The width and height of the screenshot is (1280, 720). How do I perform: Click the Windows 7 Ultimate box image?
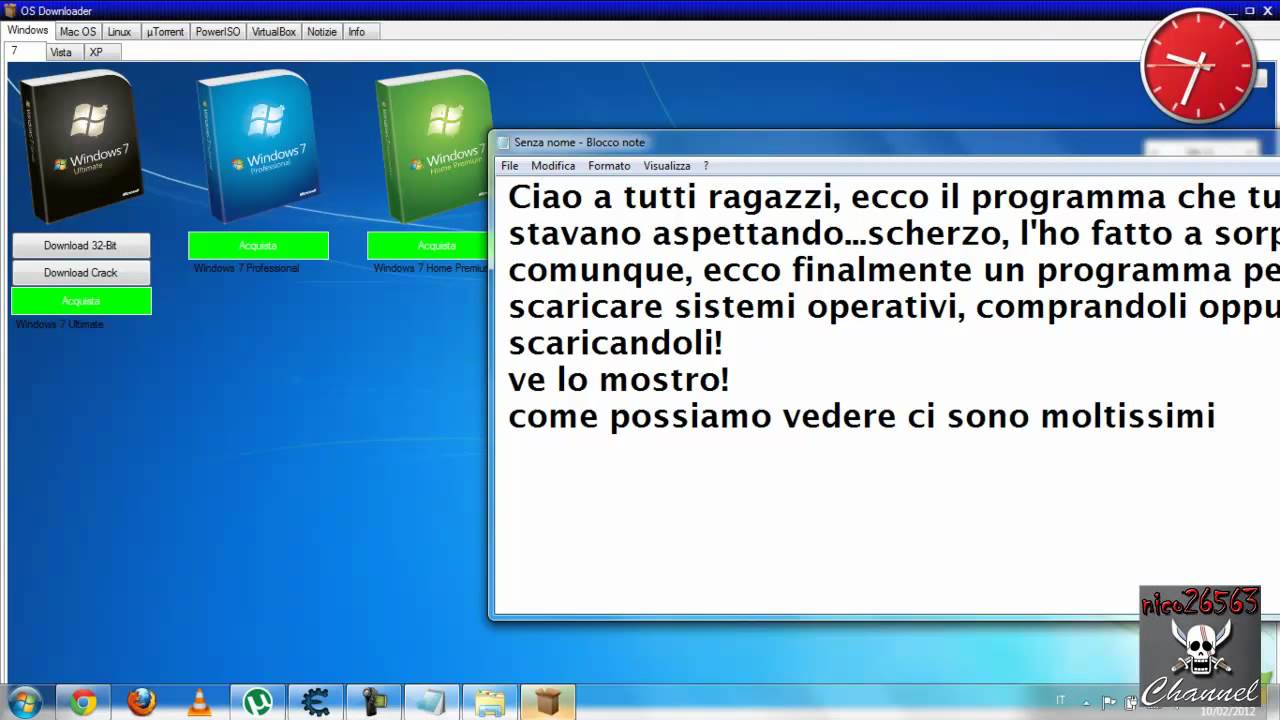[81, 147]
